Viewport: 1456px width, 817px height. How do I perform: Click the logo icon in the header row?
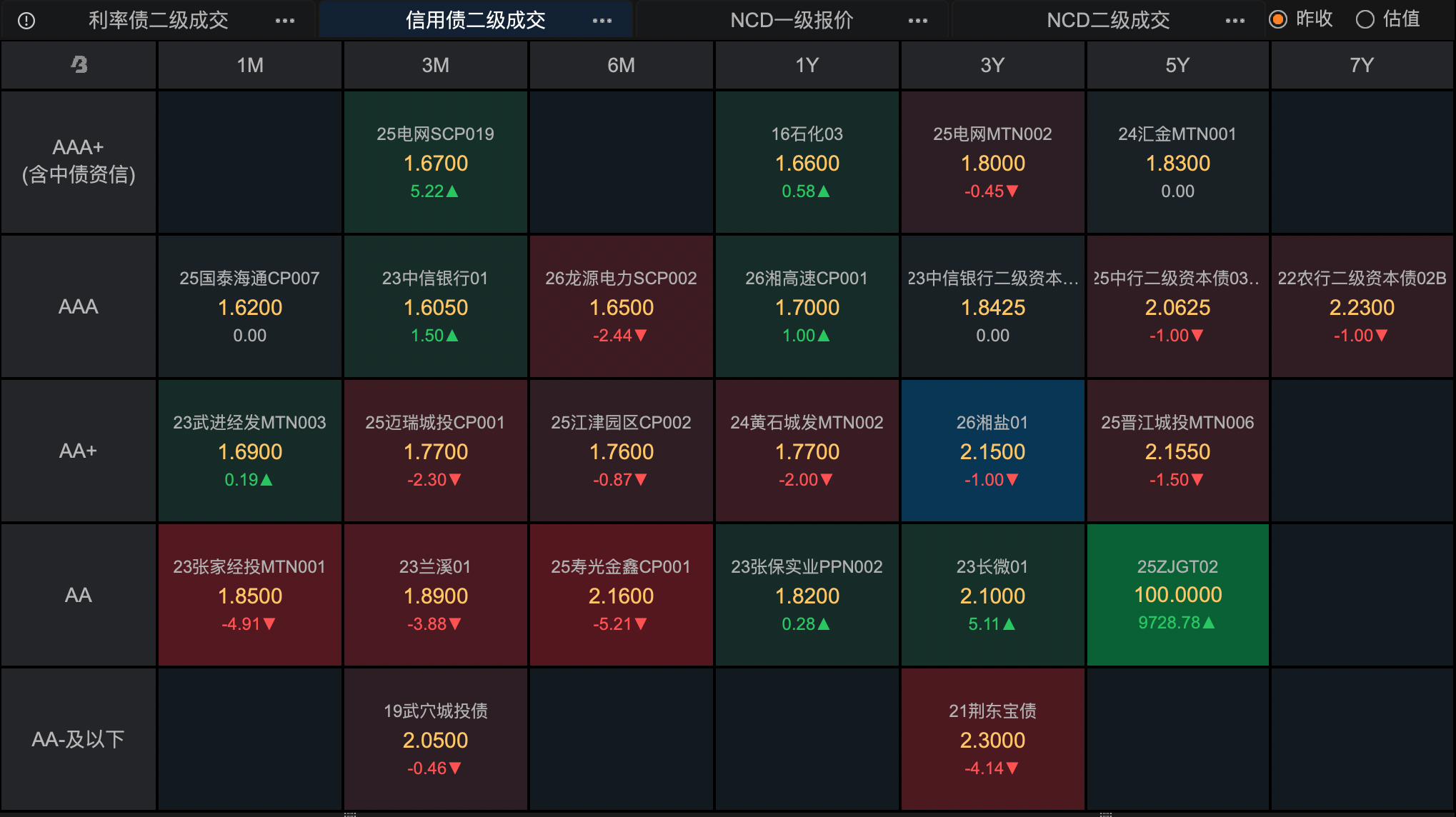[79, 65]
